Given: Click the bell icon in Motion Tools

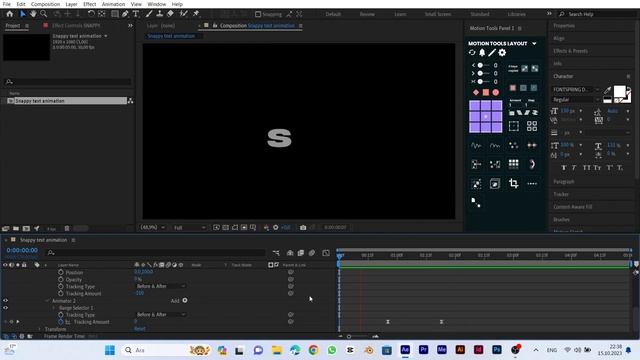Looking at the screenshot, I should coord(482,53).
